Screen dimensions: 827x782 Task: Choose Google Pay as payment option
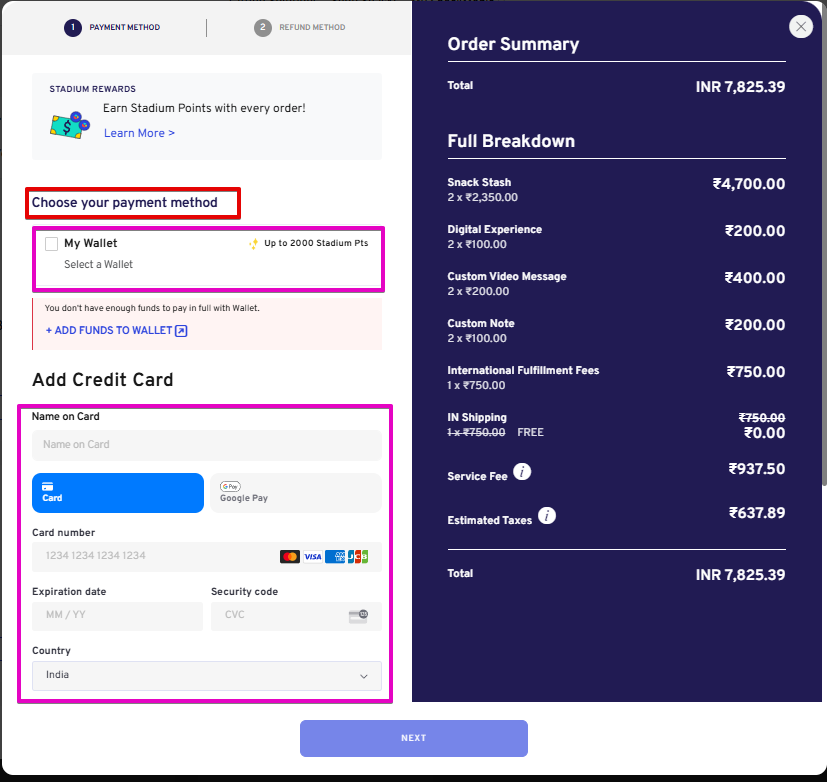click(295, 493)
